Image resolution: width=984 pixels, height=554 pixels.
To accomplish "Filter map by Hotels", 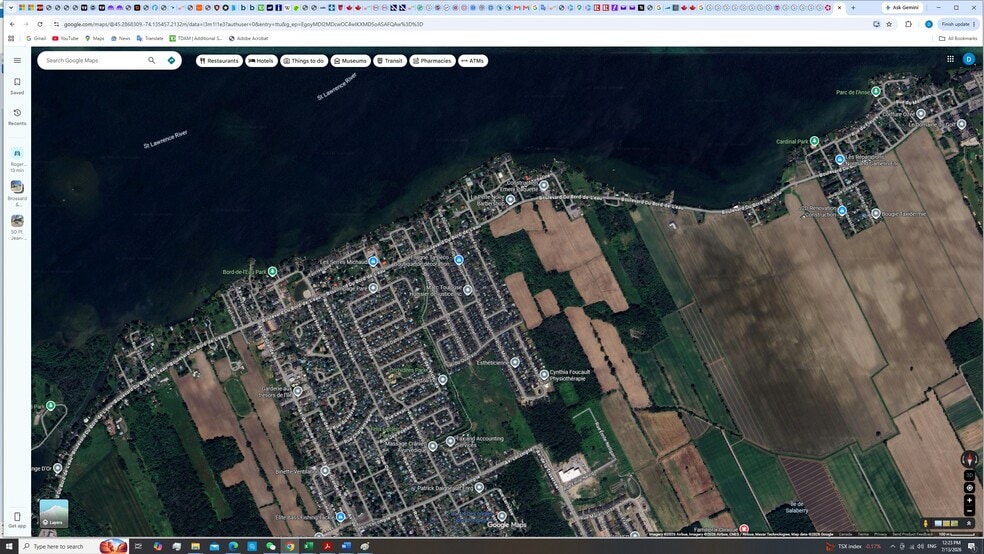I will [261, 61].
